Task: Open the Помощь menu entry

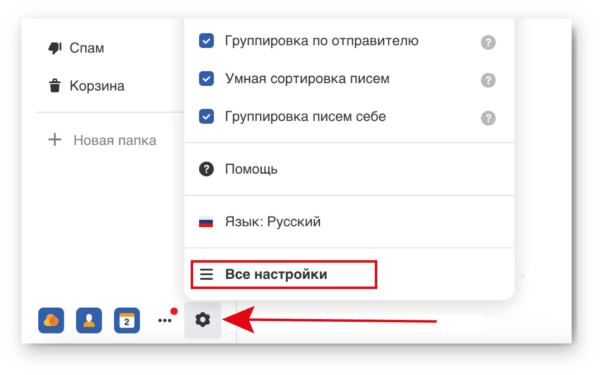Action: point(349,169)
